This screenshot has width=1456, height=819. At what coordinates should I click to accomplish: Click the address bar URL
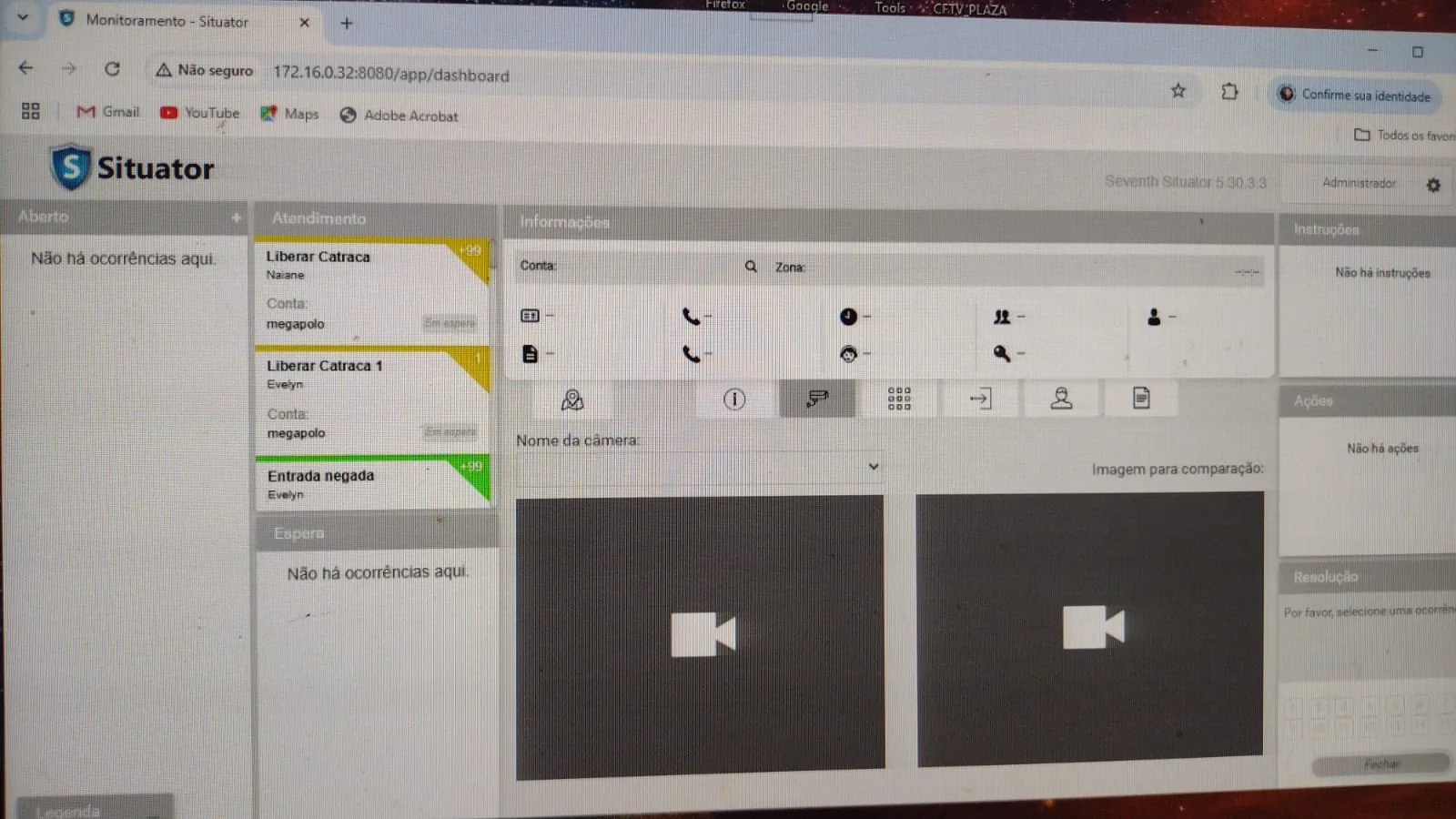click(391, 75)
